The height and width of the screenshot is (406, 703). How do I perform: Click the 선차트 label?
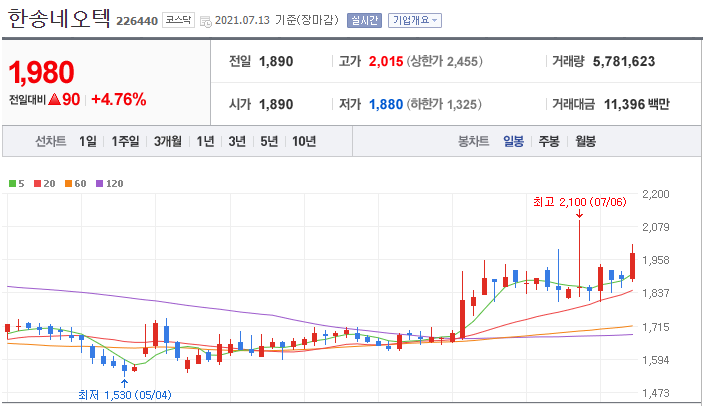coord(51,142)
